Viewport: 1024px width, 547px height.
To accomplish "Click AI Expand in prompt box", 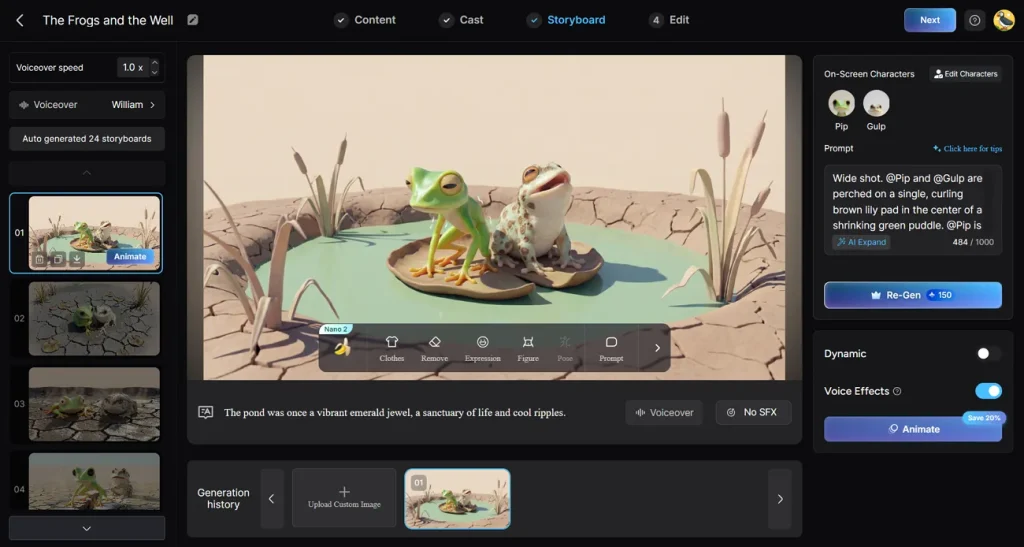I will click(x=861, y=242).
